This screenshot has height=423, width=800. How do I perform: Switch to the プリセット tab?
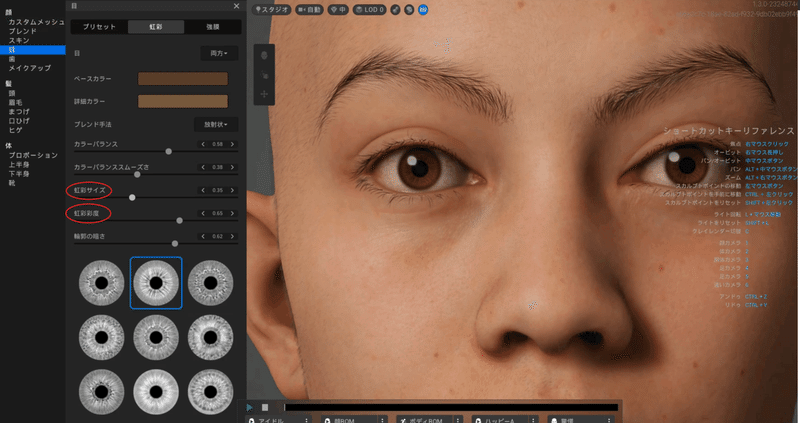point(99,27)
